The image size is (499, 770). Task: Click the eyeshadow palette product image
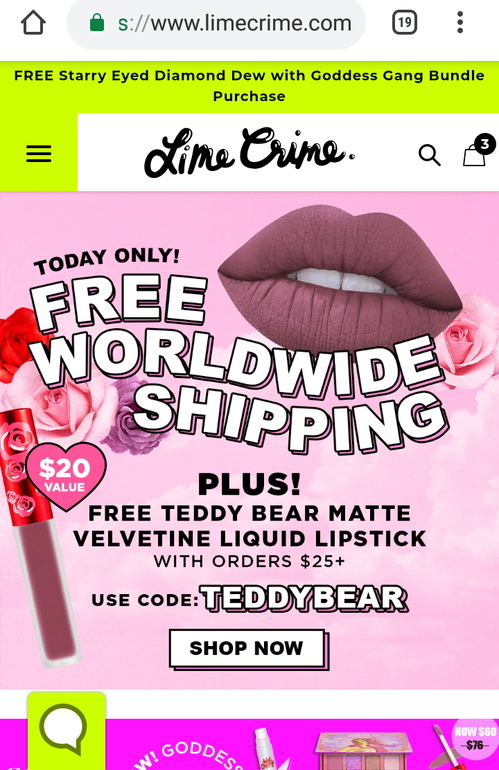pos(364,751)
